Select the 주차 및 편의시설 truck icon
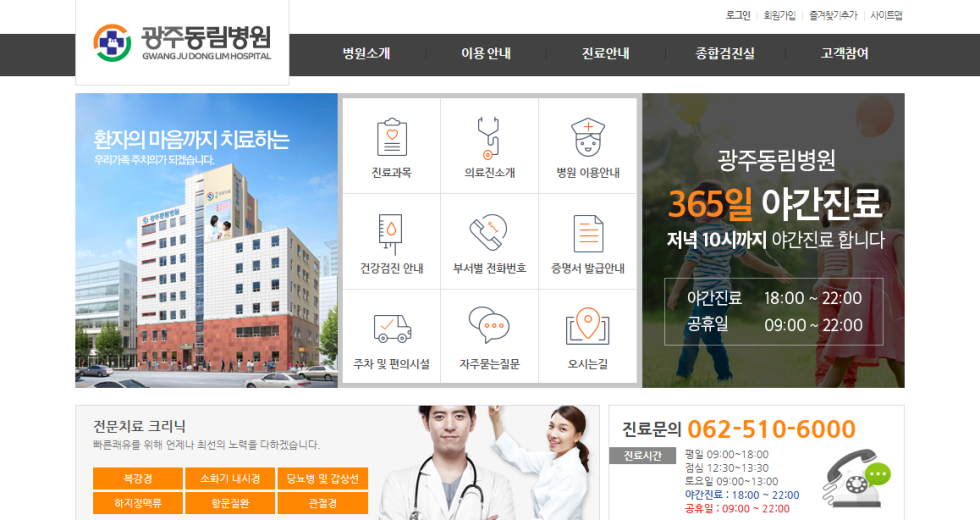980x520 pixels. pyautogui.click(x=391, y=327)
